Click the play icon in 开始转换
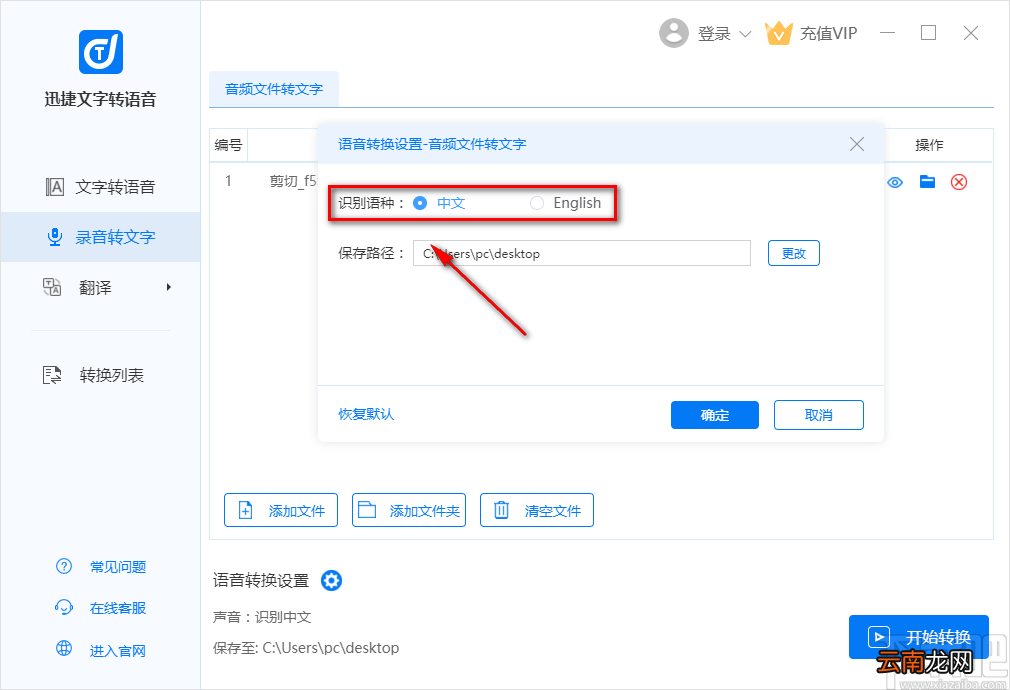This screenshot has height=690, width=1010. click(879, 637)
